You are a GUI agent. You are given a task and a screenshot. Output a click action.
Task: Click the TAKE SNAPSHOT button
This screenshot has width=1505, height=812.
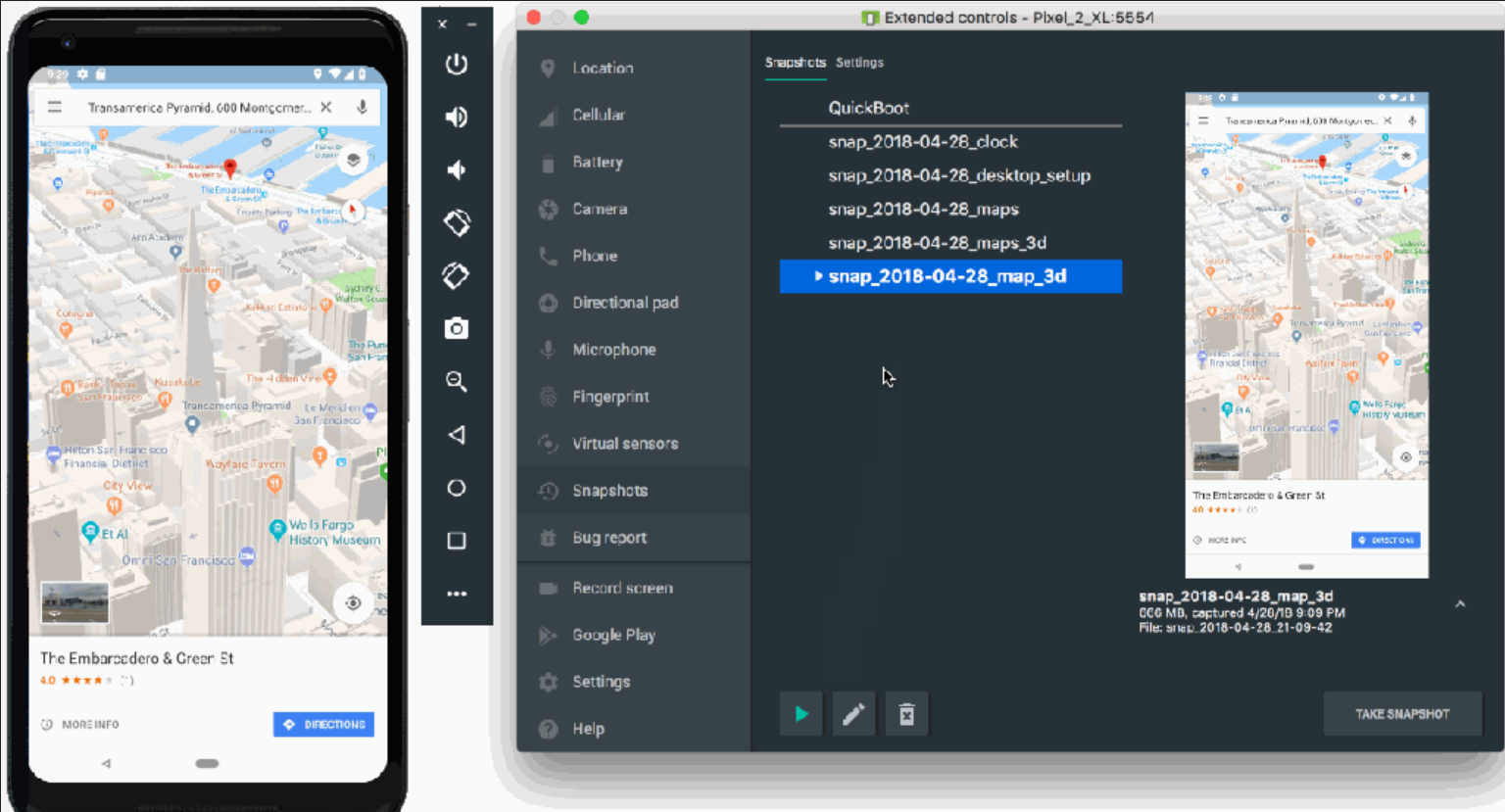1402,714
